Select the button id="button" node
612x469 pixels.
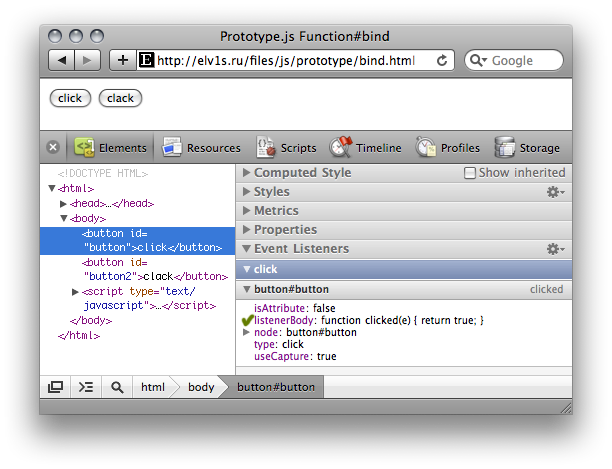pyautogui.click(x=137, y=240)
